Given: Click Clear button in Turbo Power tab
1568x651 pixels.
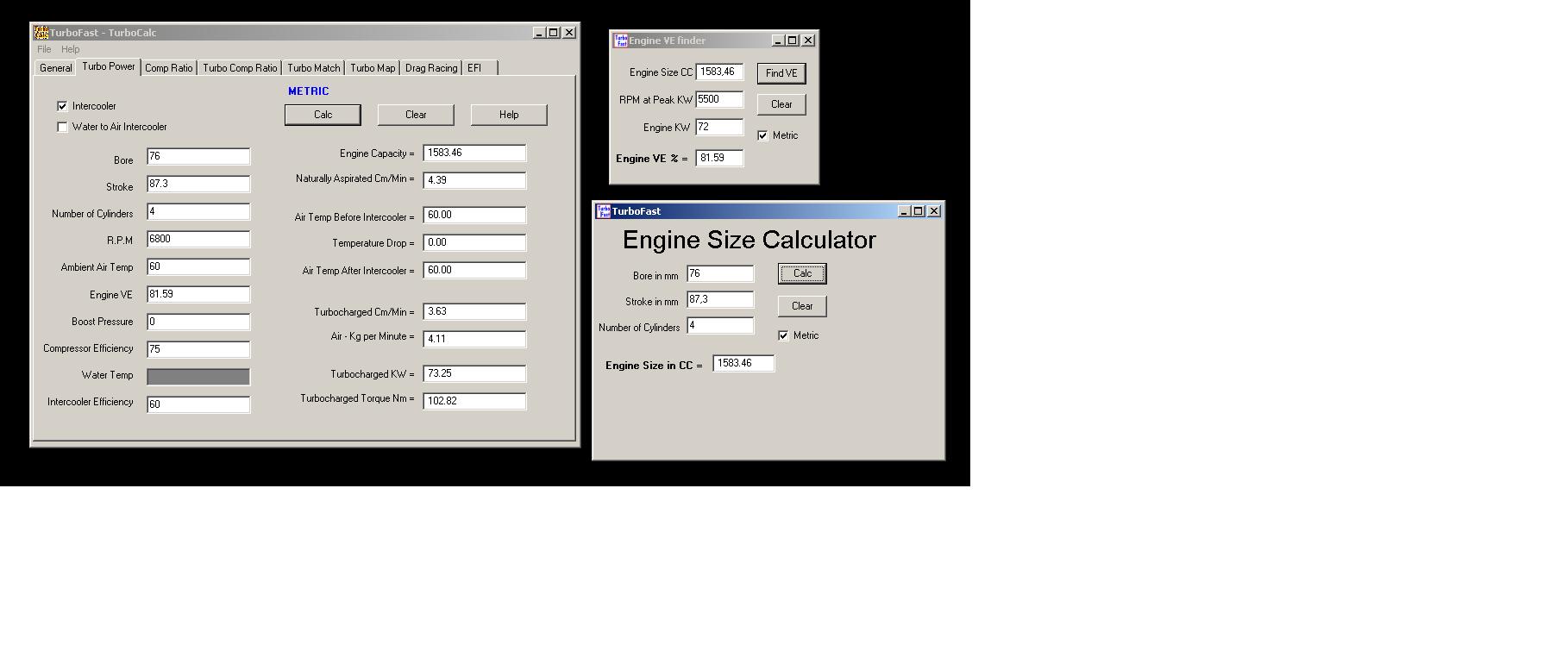Looking at the screenshot, I should point(416,115).
